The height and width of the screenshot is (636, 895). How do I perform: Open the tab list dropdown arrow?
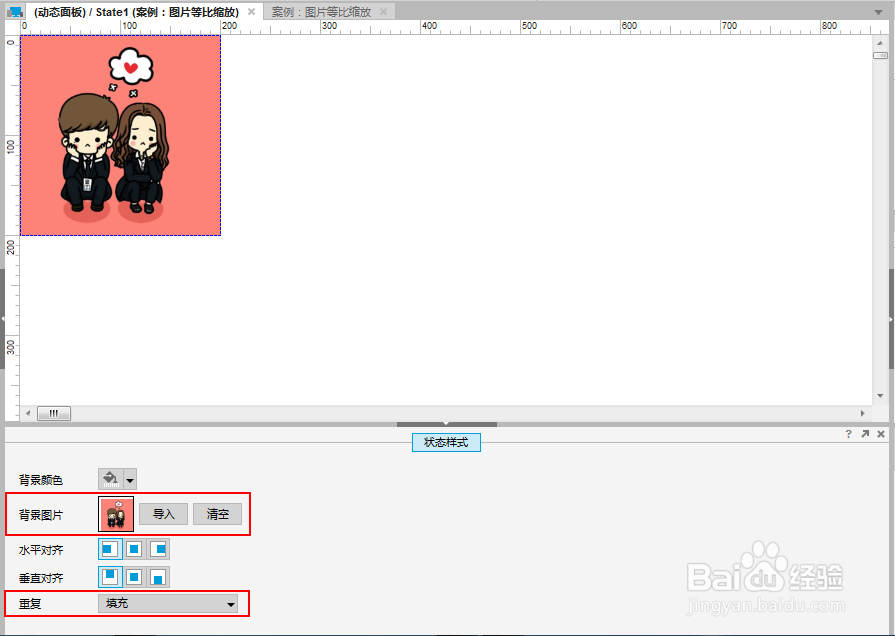[878, 12]
